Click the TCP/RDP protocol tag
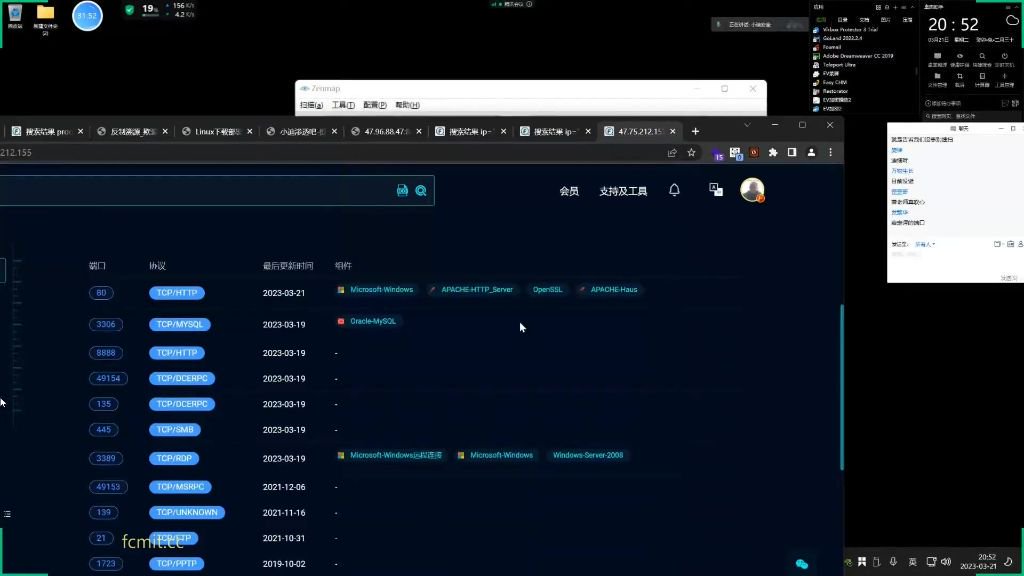 coord(174,458)
